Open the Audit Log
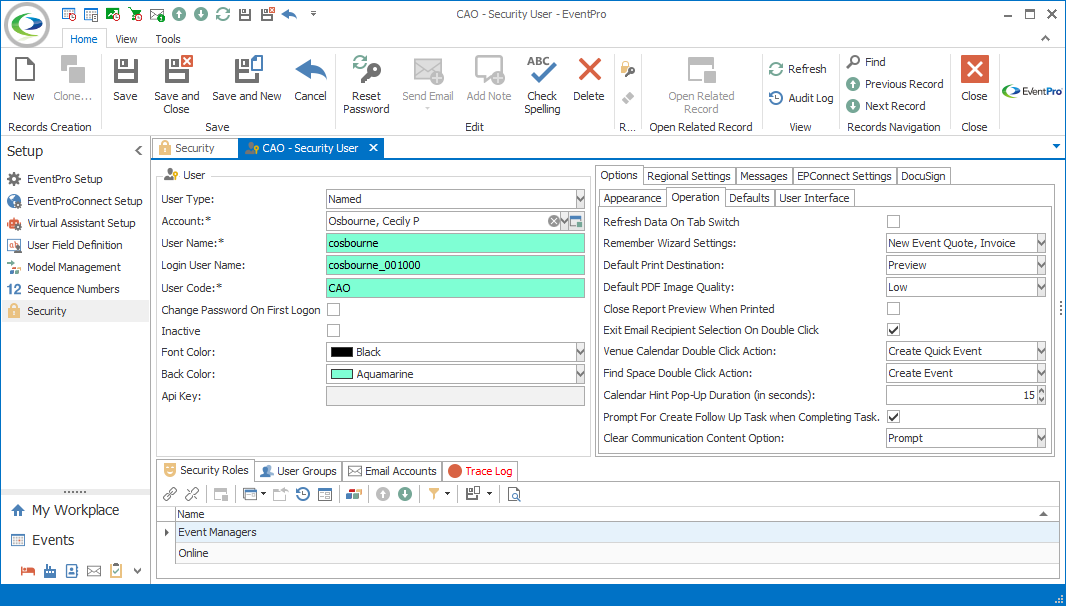The height and width of the screenshot is (606, 1066). pos(801,98)
